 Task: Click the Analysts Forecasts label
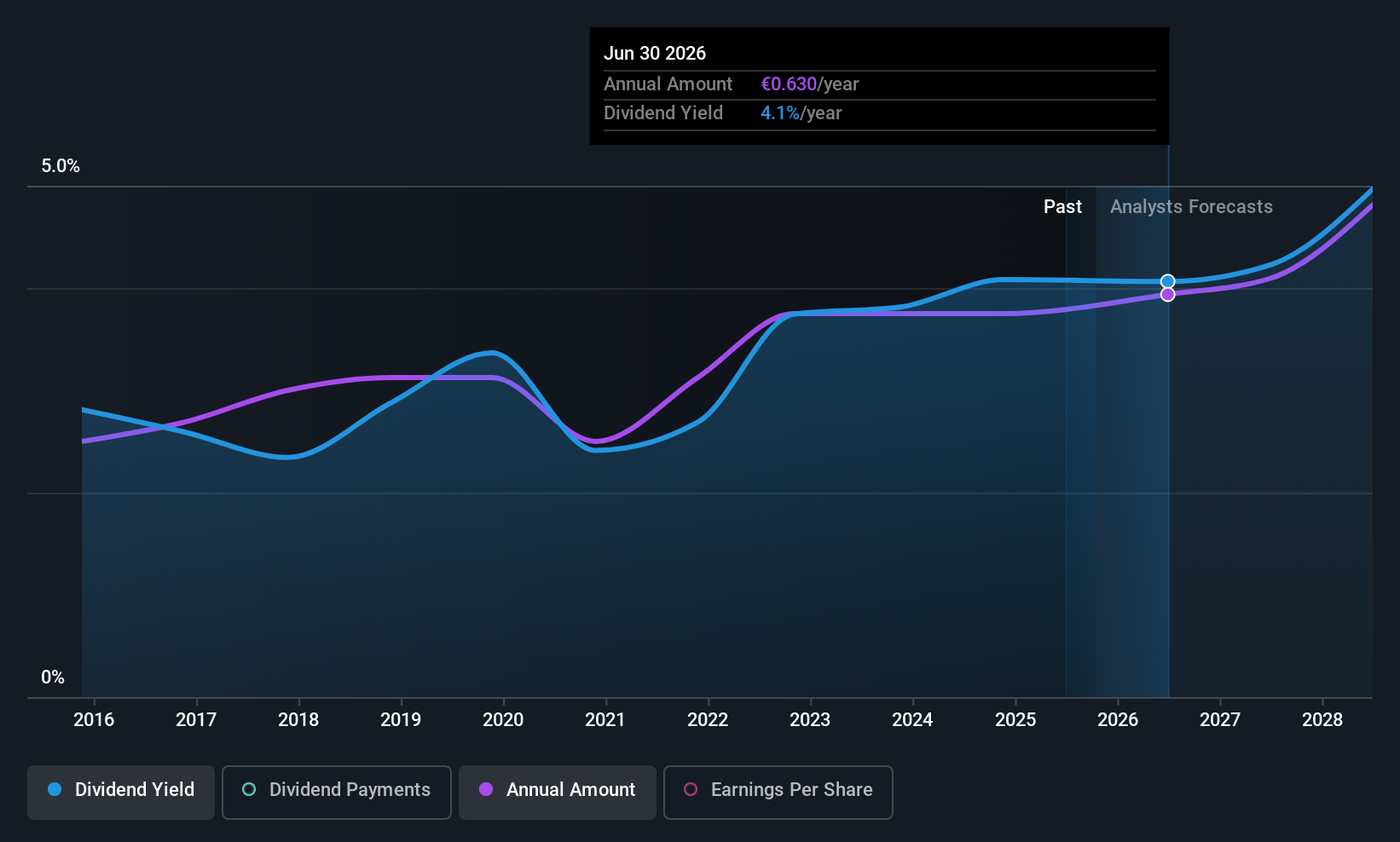1191,207
